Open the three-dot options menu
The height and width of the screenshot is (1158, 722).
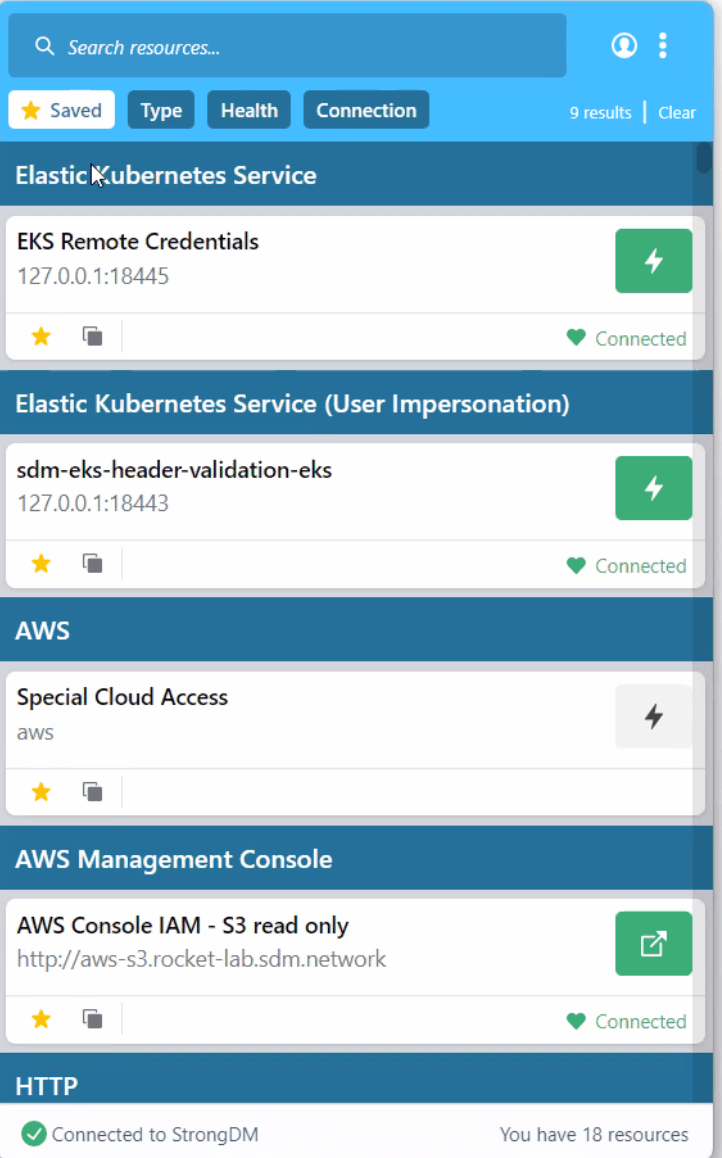[663, 45]
